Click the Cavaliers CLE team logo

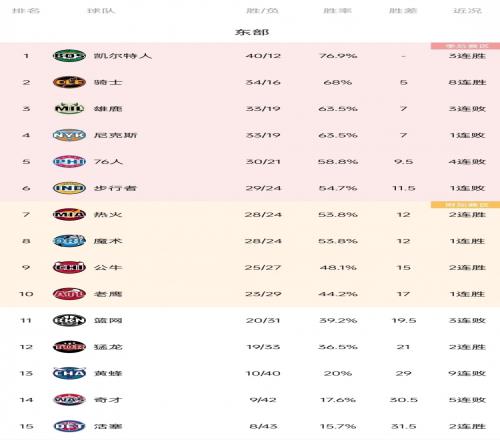click(69, 82)
